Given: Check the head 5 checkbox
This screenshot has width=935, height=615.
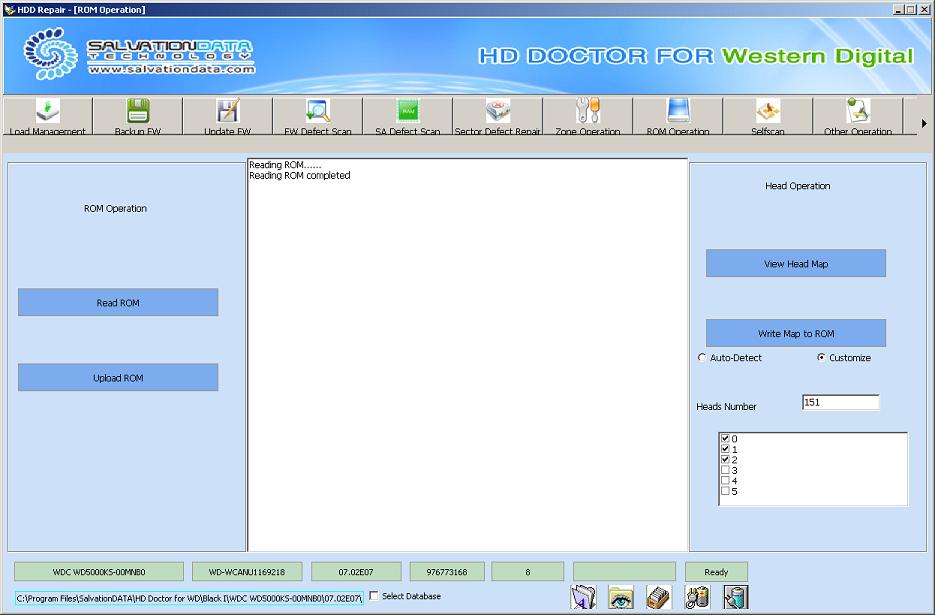Looking at the screenshot, I should tap(725, 491).
